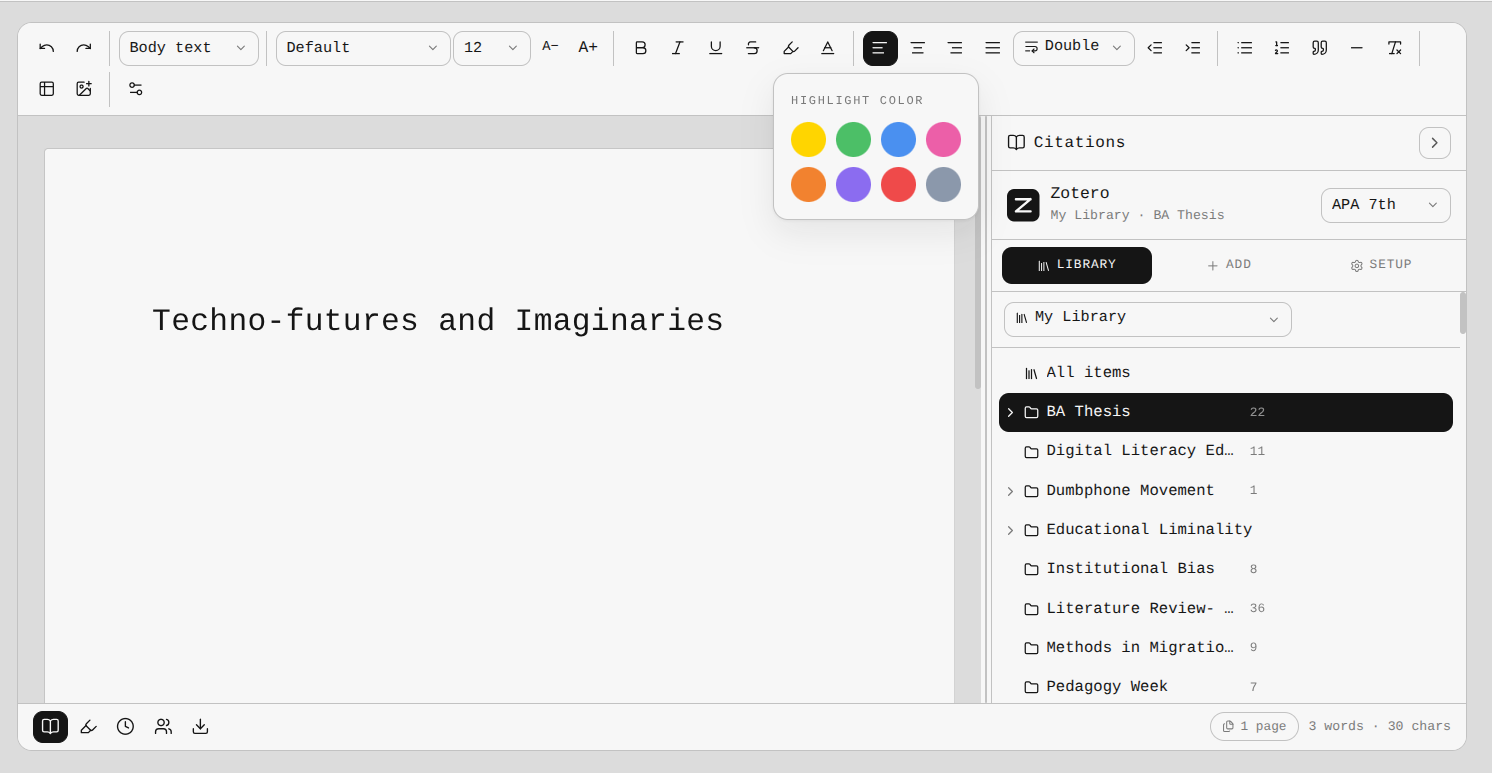This screenshot has width=1492, height=773.
Task: Toggle the citations book icon in bottom bar
Action: pos(50,727)
